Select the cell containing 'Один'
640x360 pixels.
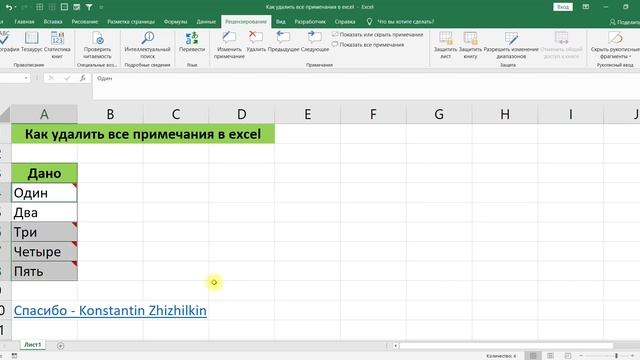coord(44,193)
